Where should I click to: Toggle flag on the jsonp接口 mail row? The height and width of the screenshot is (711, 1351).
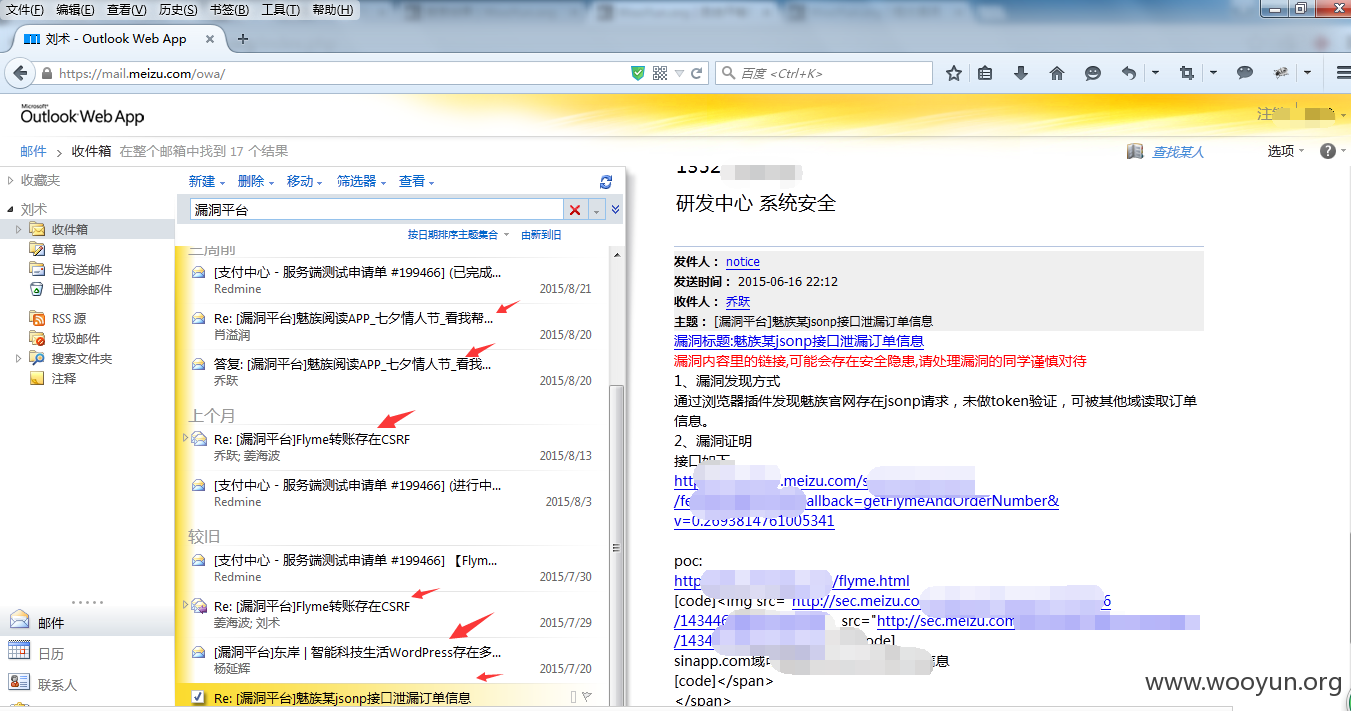click(587, 697)
